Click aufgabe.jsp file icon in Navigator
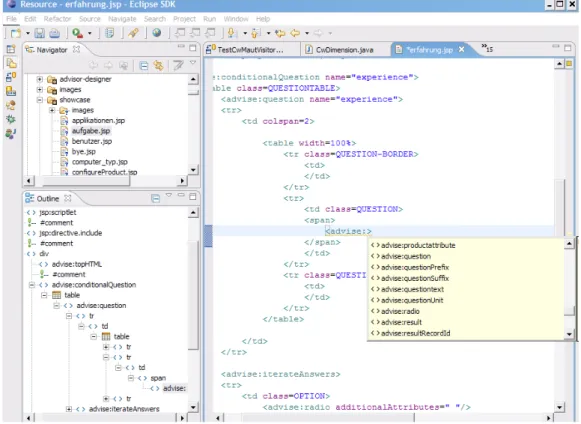Image resolution: width=581 pixels, height=424 pixels. click(64, 131)
